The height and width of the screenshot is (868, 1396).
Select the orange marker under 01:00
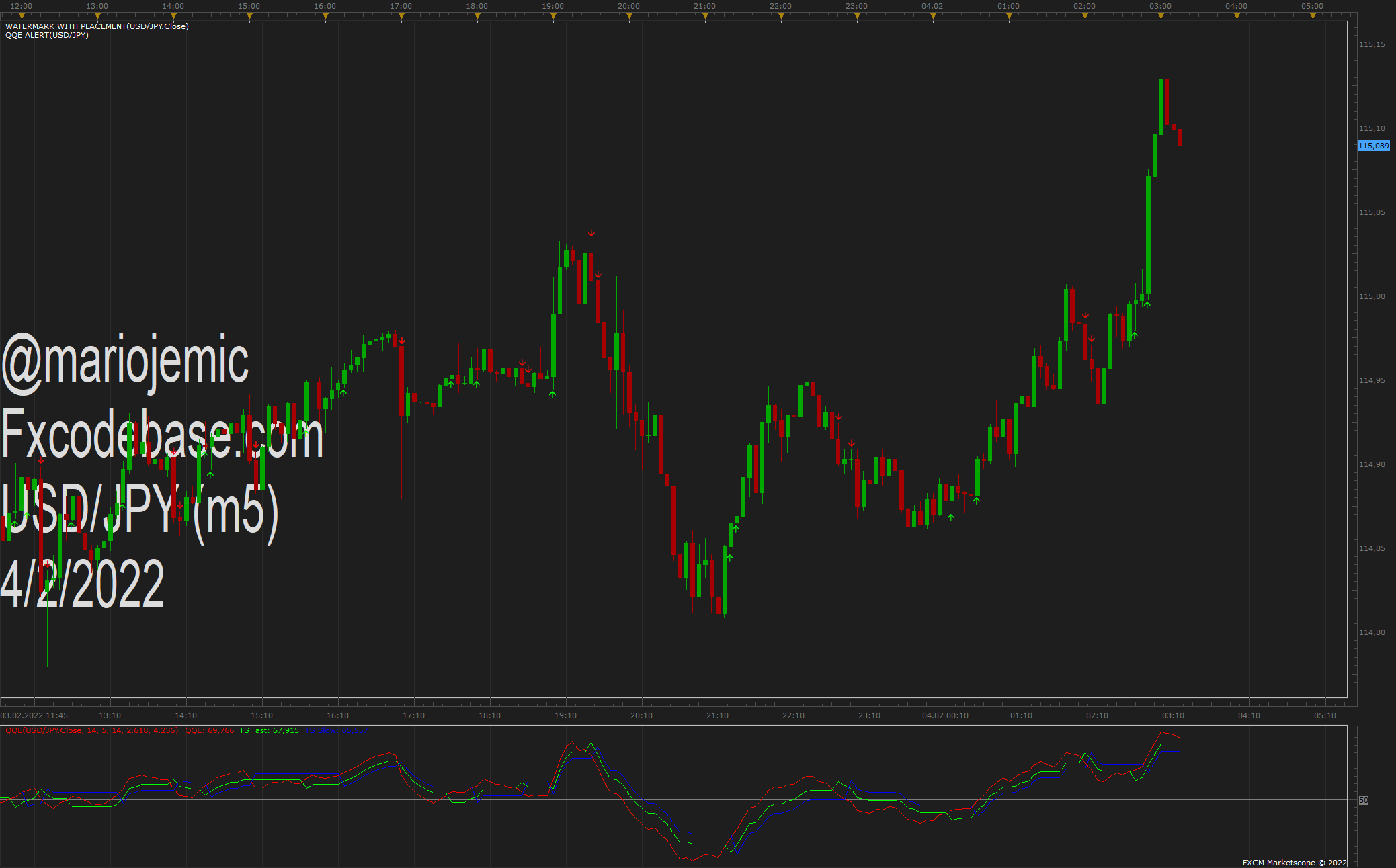(x=1009, y=16)
